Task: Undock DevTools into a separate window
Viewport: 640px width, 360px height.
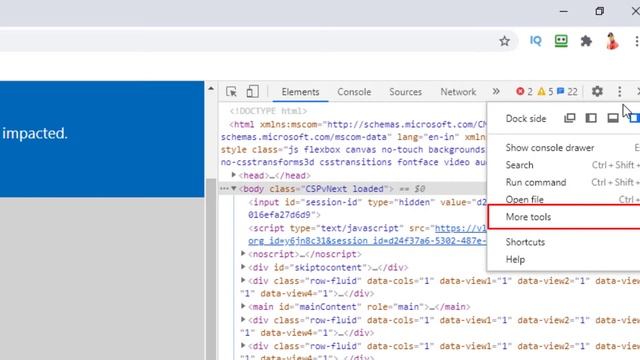Action: 569,118
